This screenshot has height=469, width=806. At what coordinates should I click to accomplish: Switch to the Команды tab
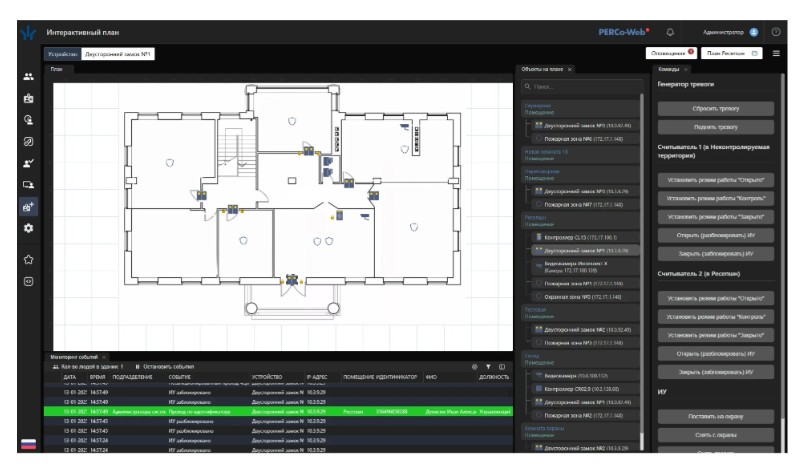(668, 69)
